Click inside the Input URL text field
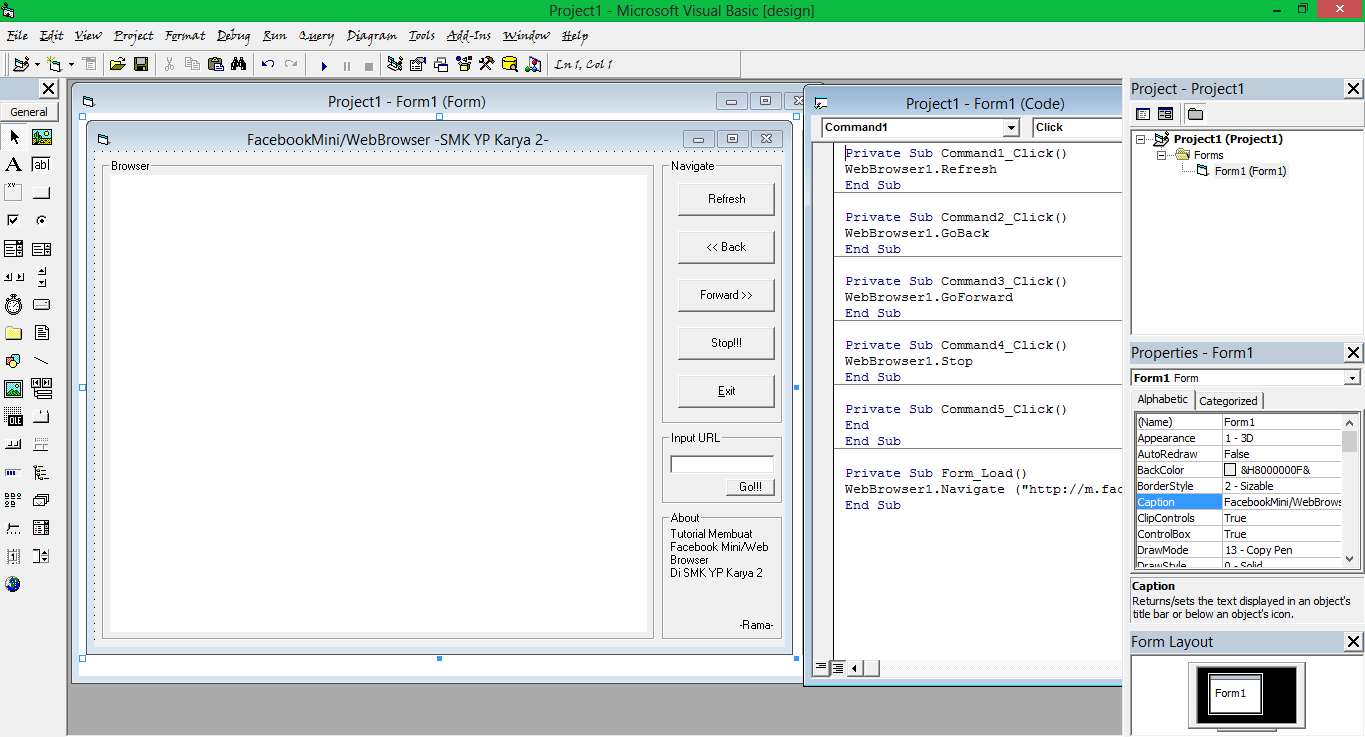Viewport: 1365px width, 737px height. [x=722, y=464]
